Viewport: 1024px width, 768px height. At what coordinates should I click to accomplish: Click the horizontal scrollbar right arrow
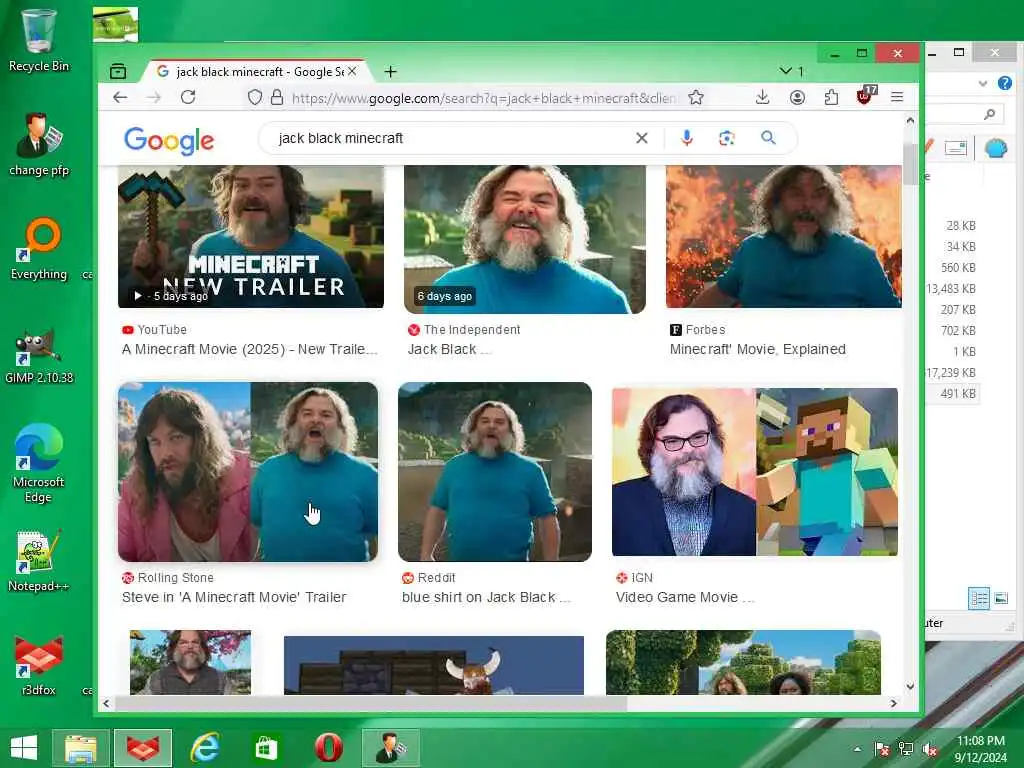pos(894,703)
